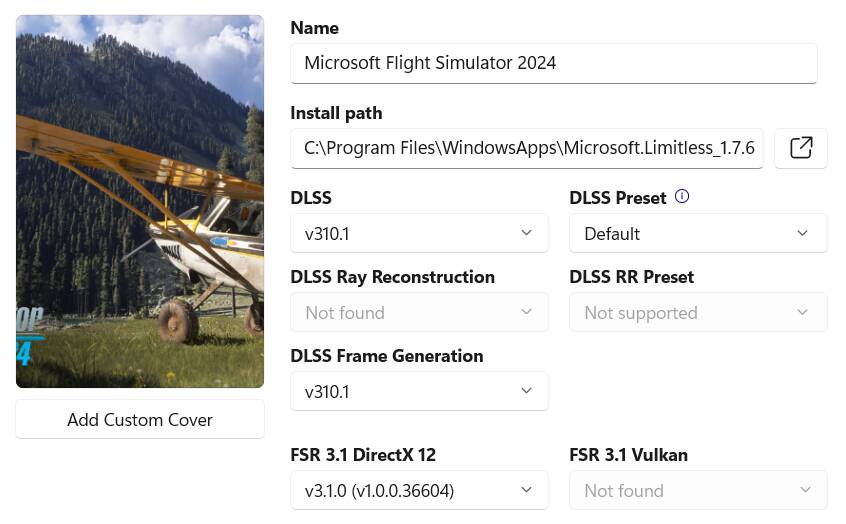
Task: Click the DLSS Ray Reconstruction chevron
Action: 527,312
